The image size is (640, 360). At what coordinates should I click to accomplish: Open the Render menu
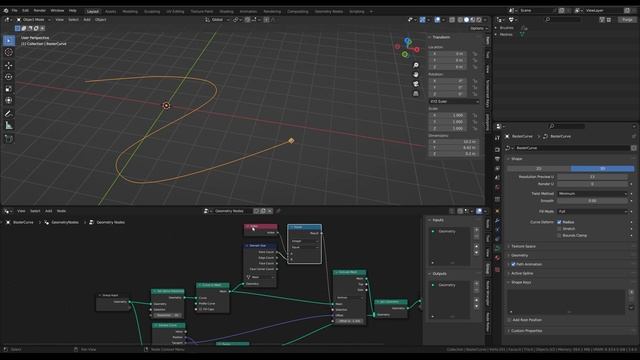coord(40,11)
